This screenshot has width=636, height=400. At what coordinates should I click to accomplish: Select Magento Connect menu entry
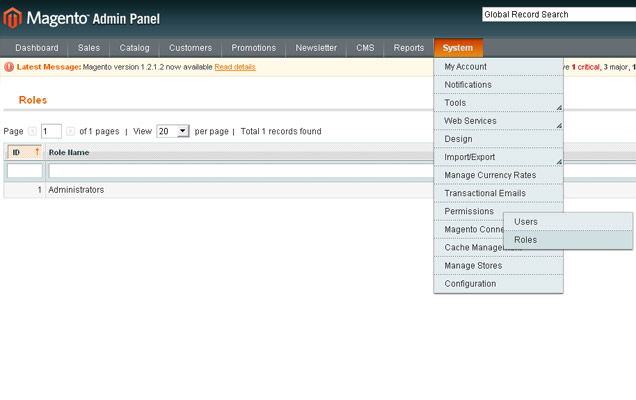(469, 229)
